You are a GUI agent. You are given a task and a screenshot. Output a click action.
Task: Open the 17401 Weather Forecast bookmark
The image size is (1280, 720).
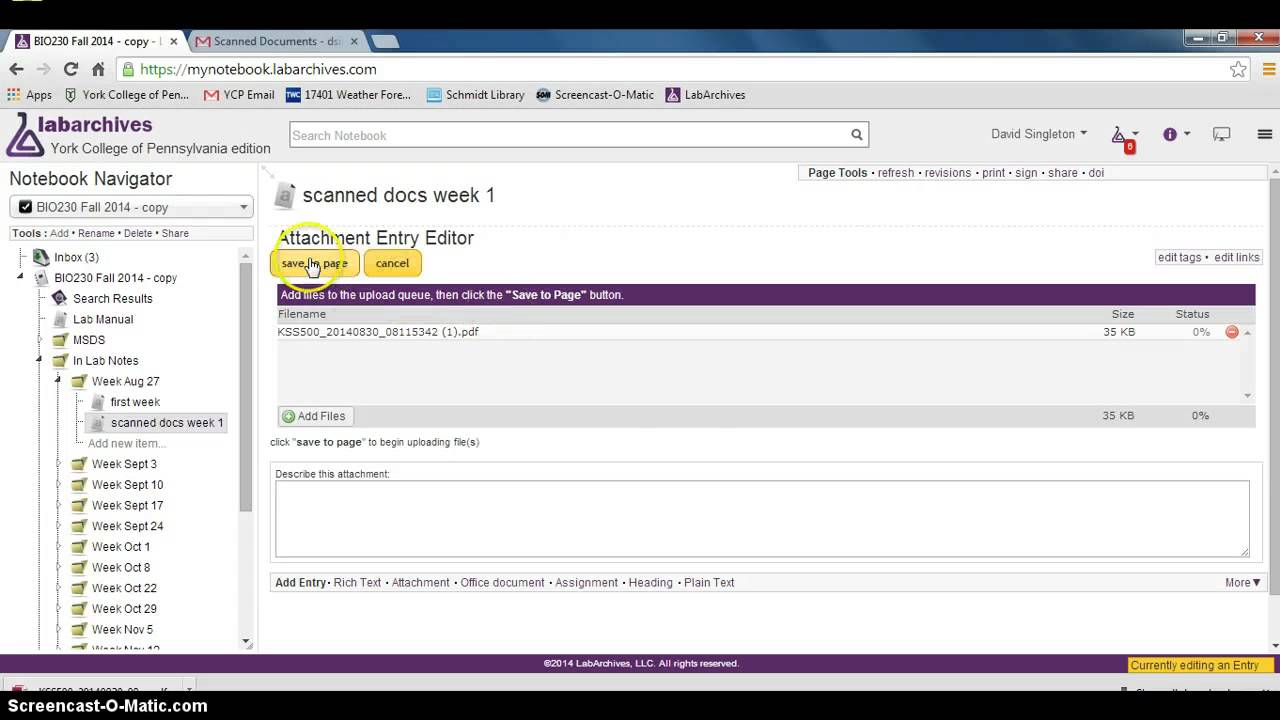(x=348, y=95)
